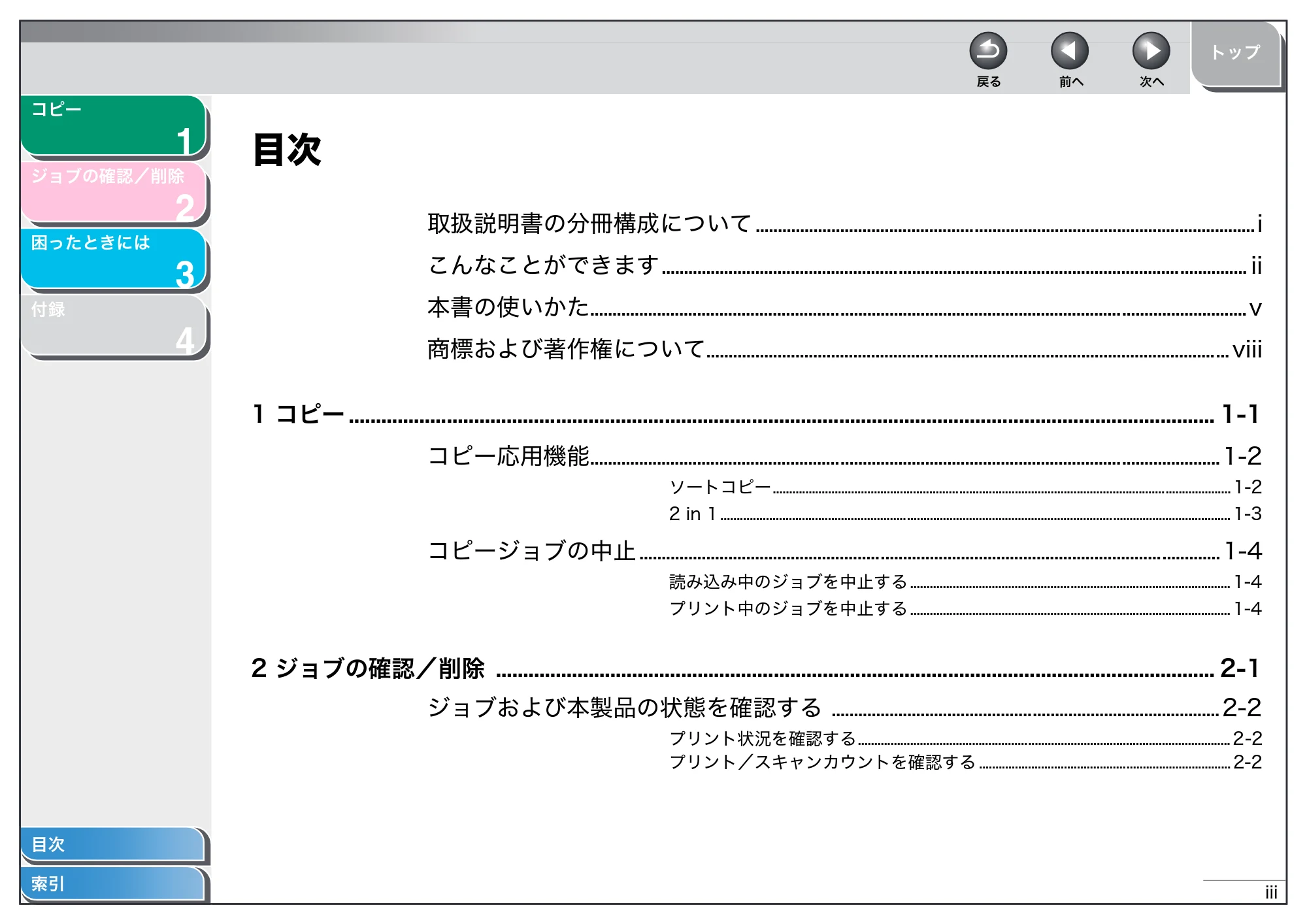Jump to 本書の使いかた section

pyautogui.click(x=844, y=308)
